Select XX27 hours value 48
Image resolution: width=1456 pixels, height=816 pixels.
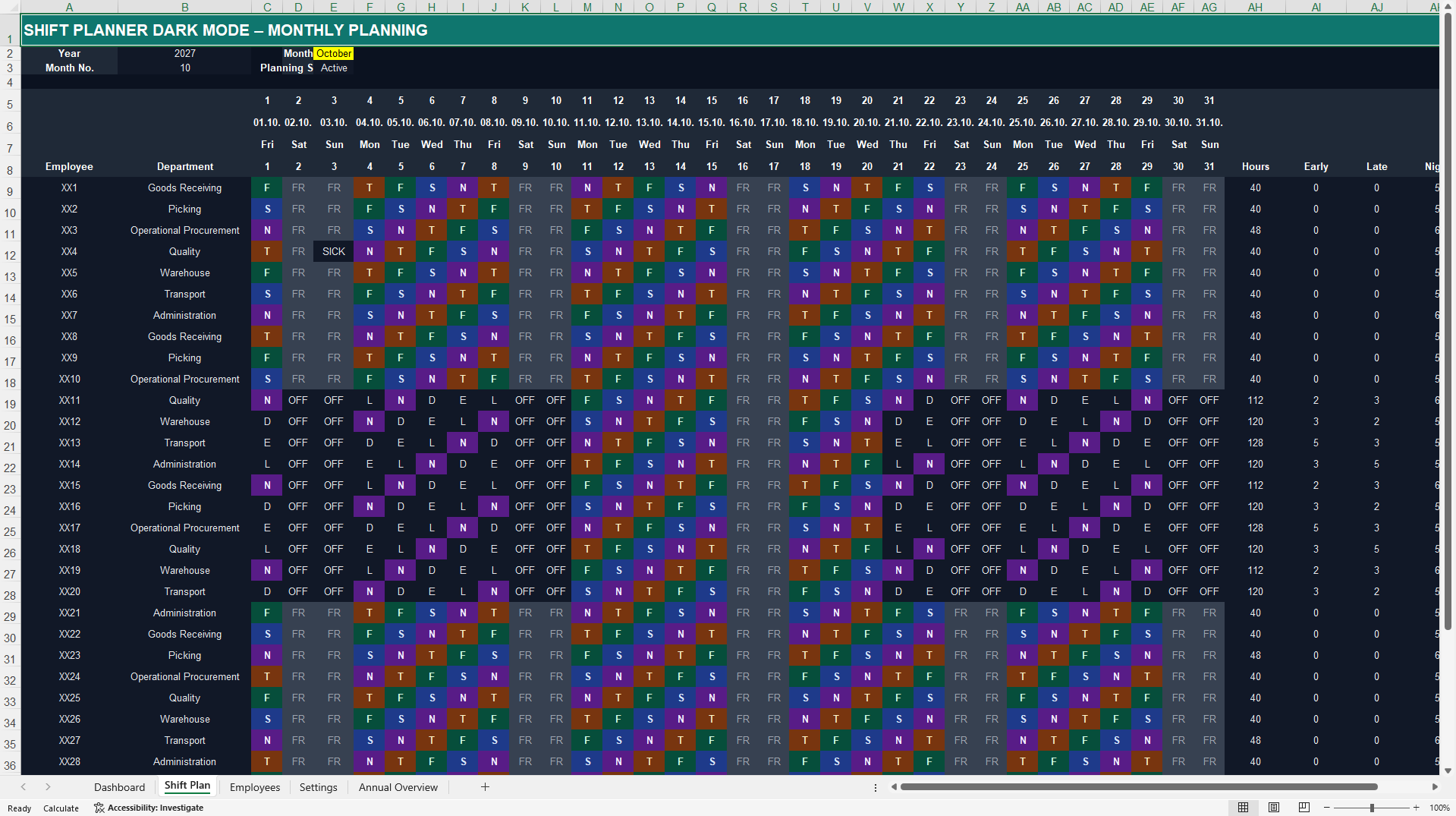click(1255, 740)
